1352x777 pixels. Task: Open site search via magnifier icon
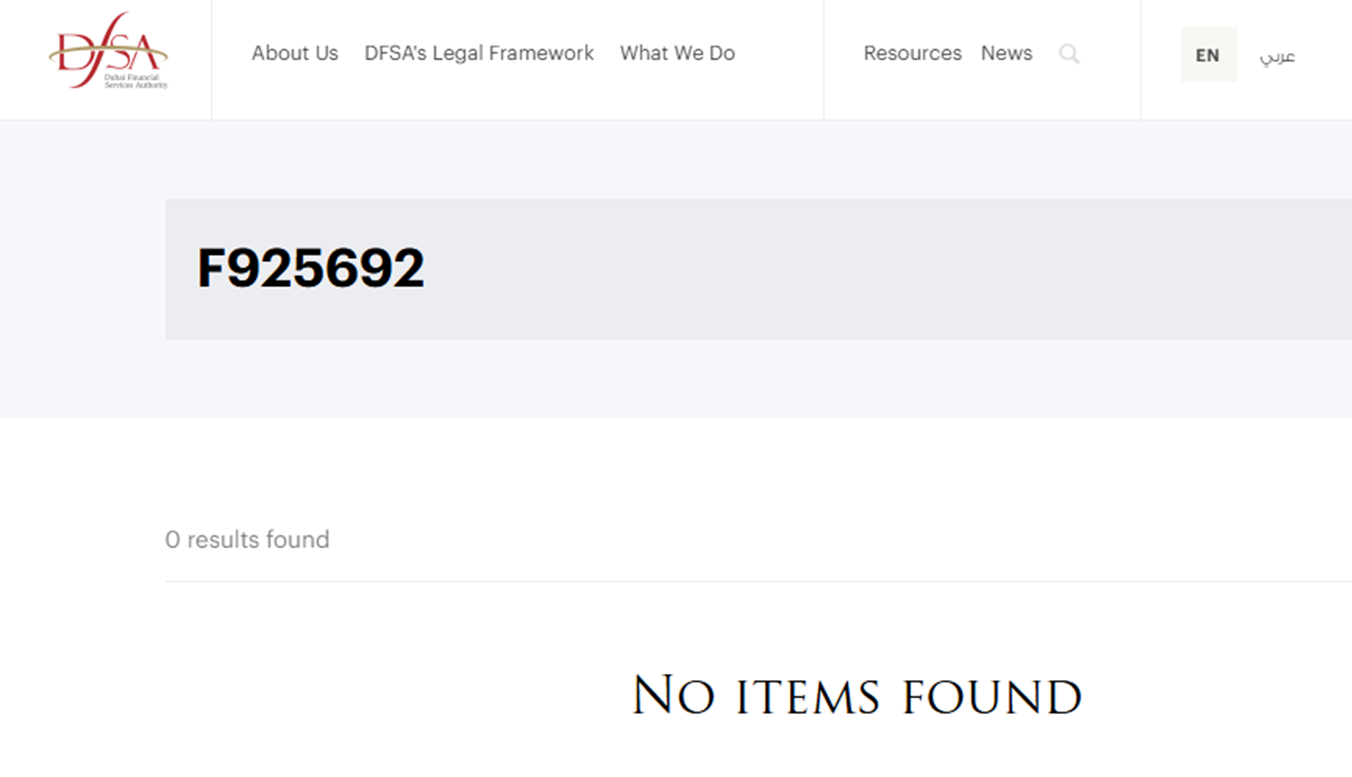pos(1069,54)
